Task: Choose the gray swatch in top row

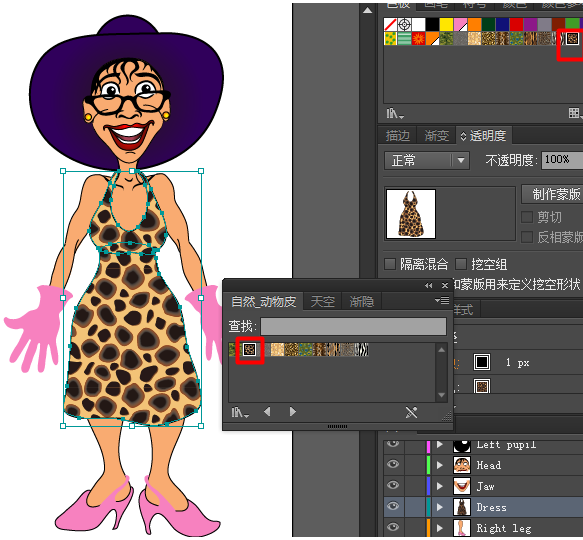Action: tap(545, 25)
